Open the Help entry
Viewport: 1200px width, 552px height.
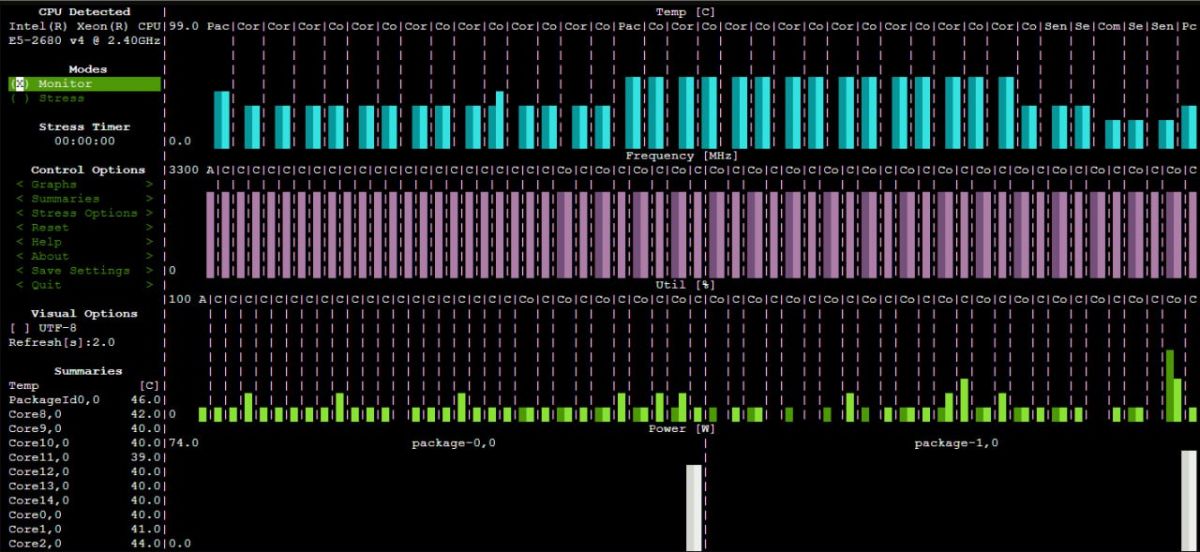click(x=46, y=242)
